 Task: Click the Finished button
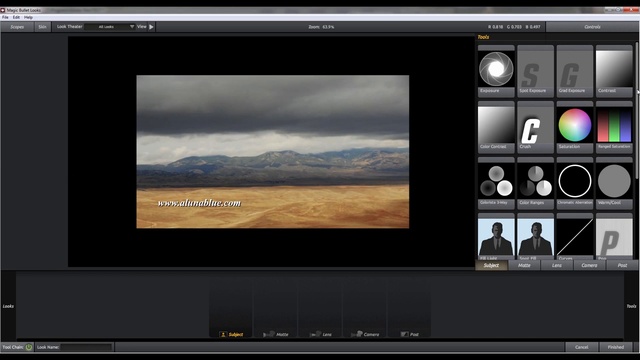[x=616, y=347]
